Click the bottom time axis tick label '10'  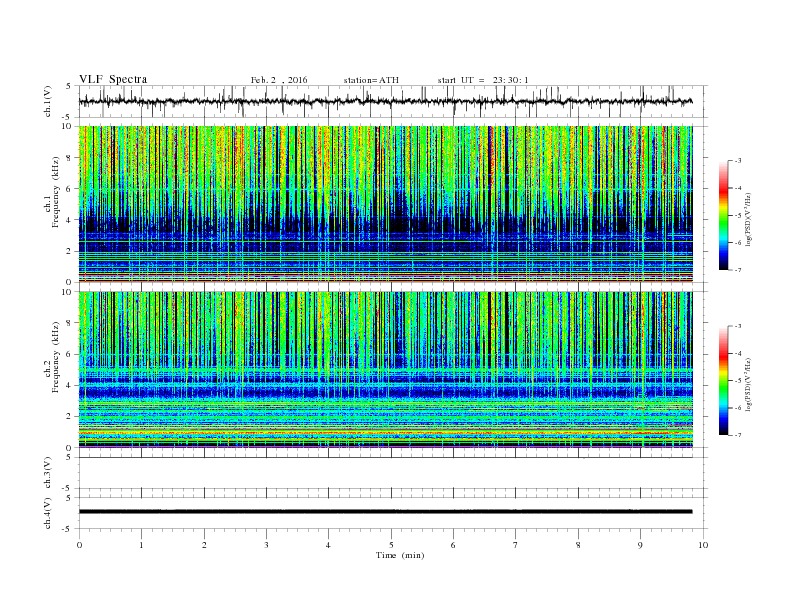click(x=703, y=545)
